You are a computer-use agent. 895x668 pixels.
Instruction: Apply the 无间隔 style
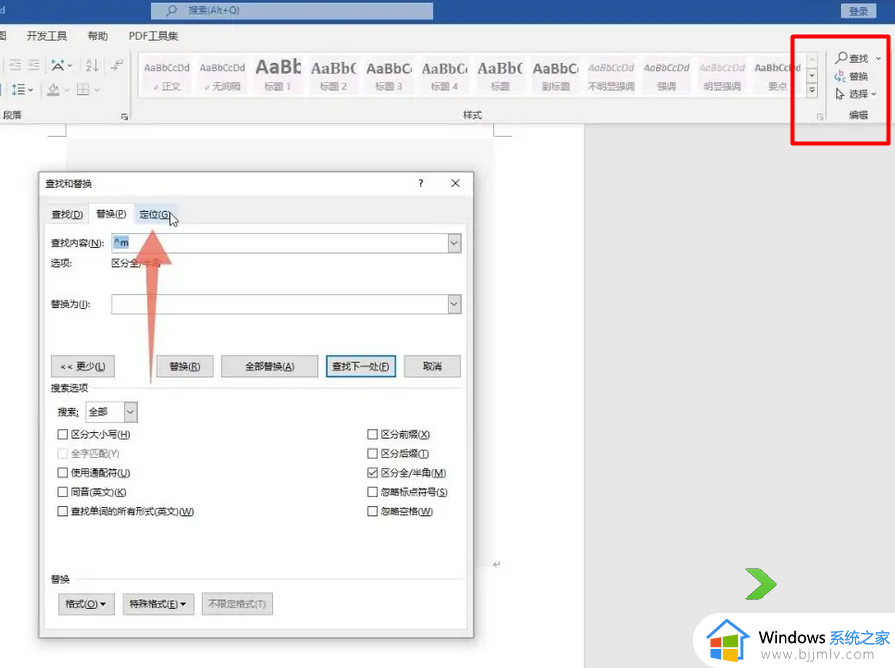pos(222,76)
